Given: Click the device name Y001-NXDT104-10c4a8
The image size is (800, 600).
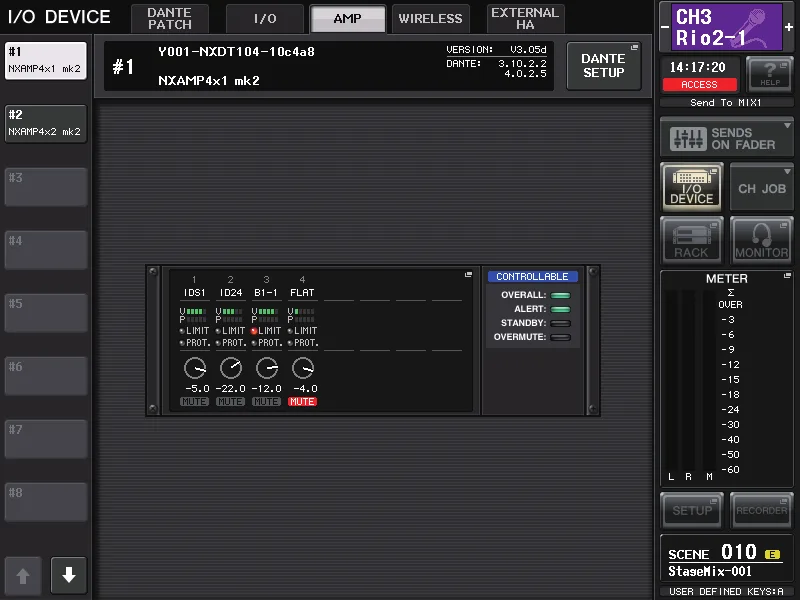Looking at the screenshot, I should point(236,52).
